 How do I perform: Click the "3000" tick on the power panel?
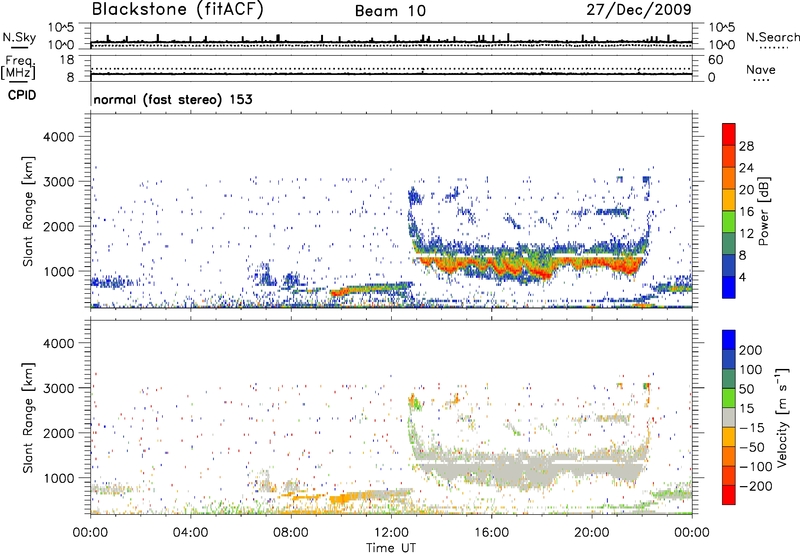[59, 182]
